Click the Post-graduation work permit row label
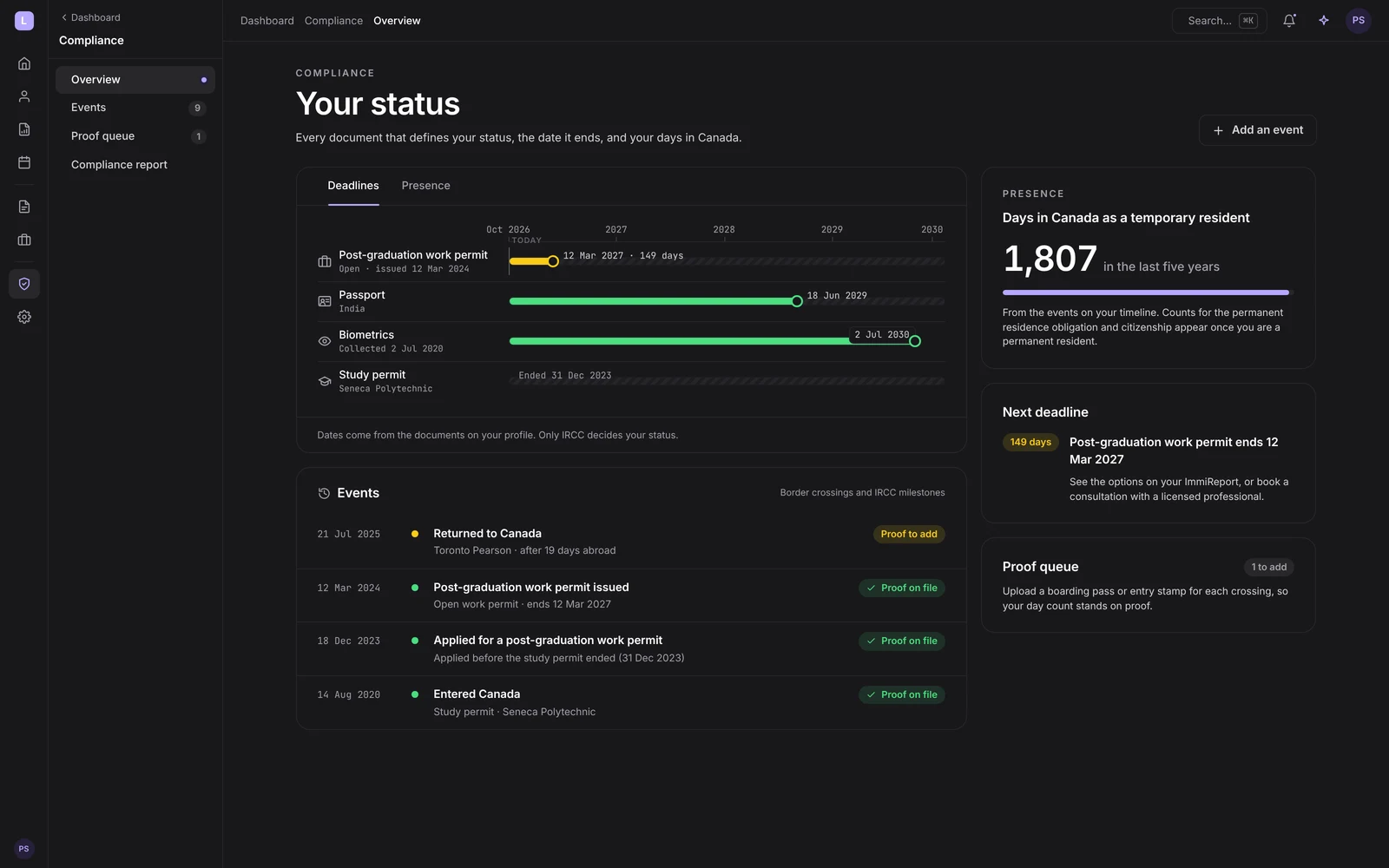This screenshot has height=868, width=1389. (x=413, y=255)
